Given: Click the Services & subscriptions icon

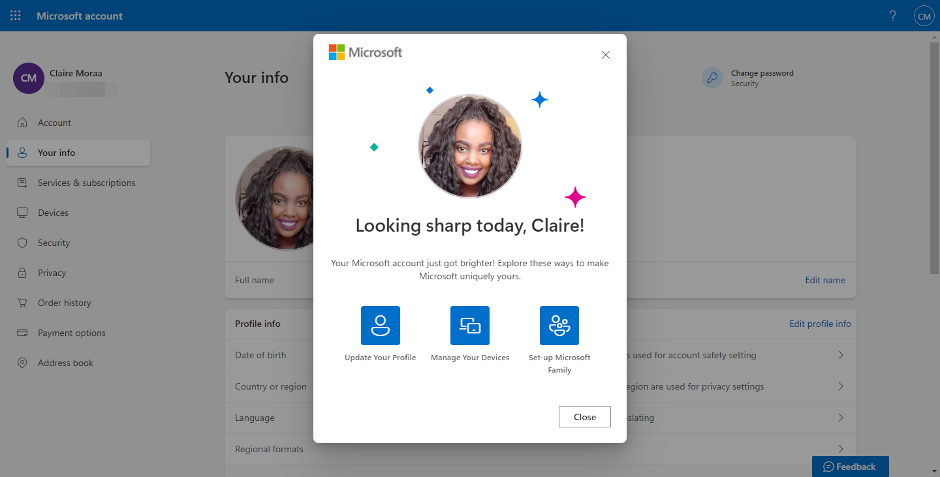Looking at the screenshot, I should [22, 182].
